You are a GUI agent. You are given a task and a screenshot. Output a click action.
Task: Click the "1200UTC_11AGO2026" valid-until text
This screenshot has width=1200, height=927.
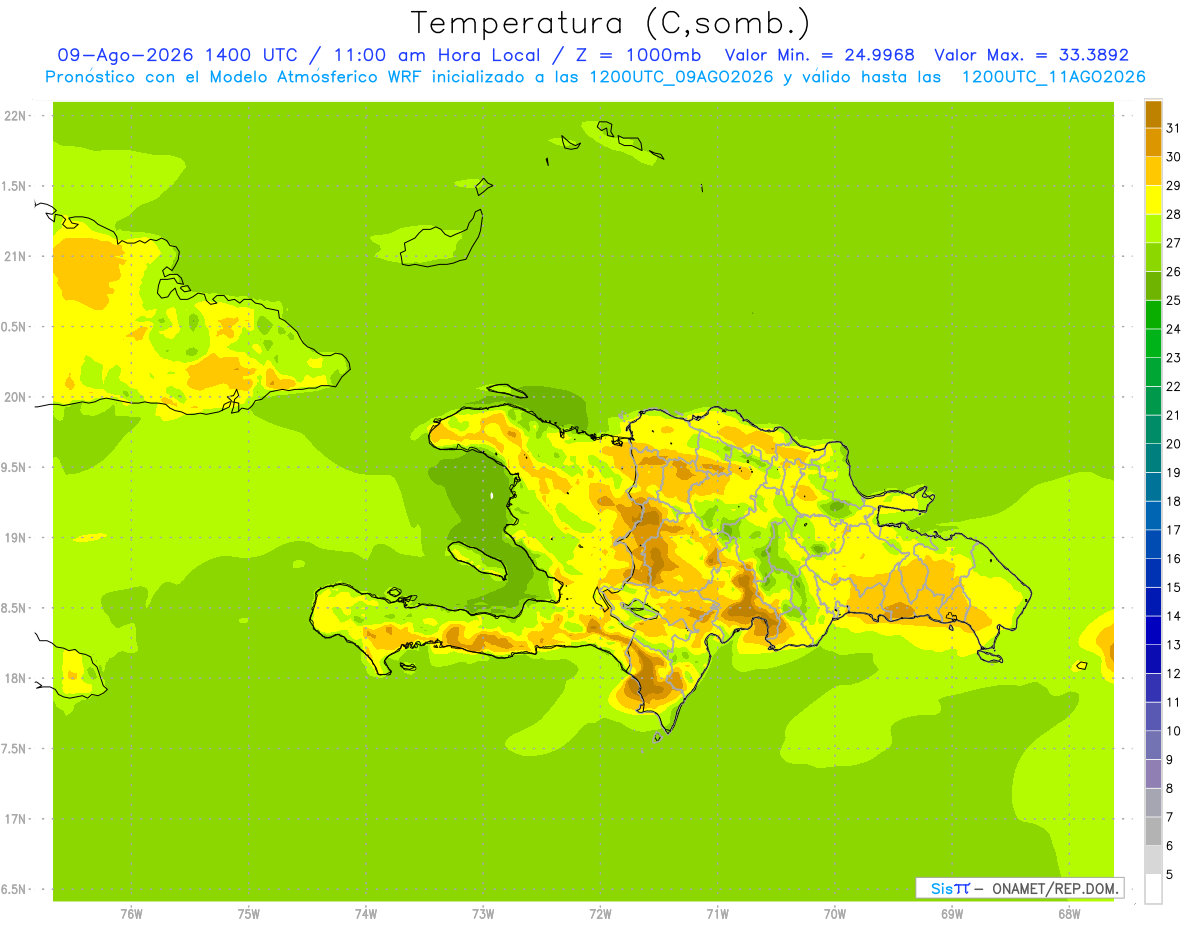point(1053,77)
